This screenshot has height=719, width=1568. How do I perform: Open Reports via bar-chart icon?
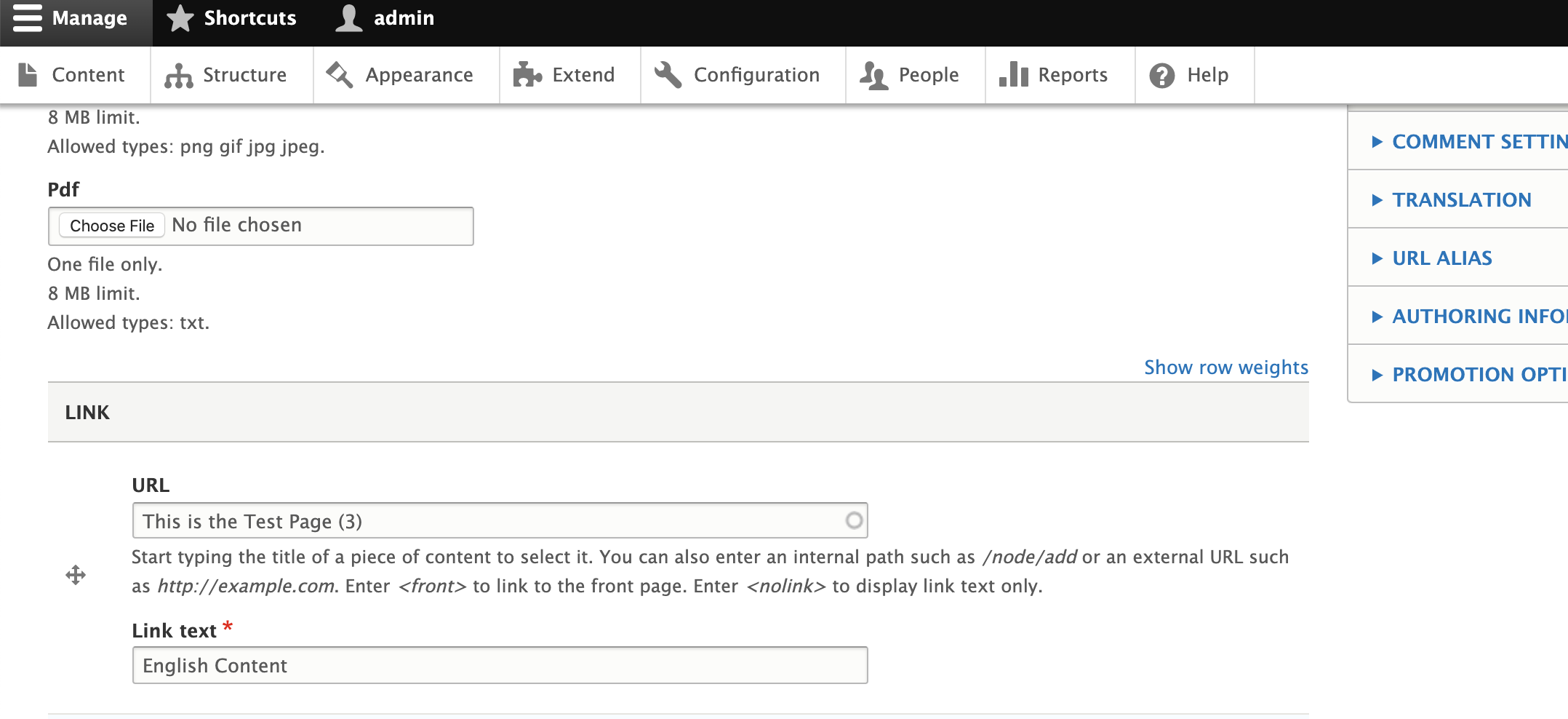(x=1013, y=75)
